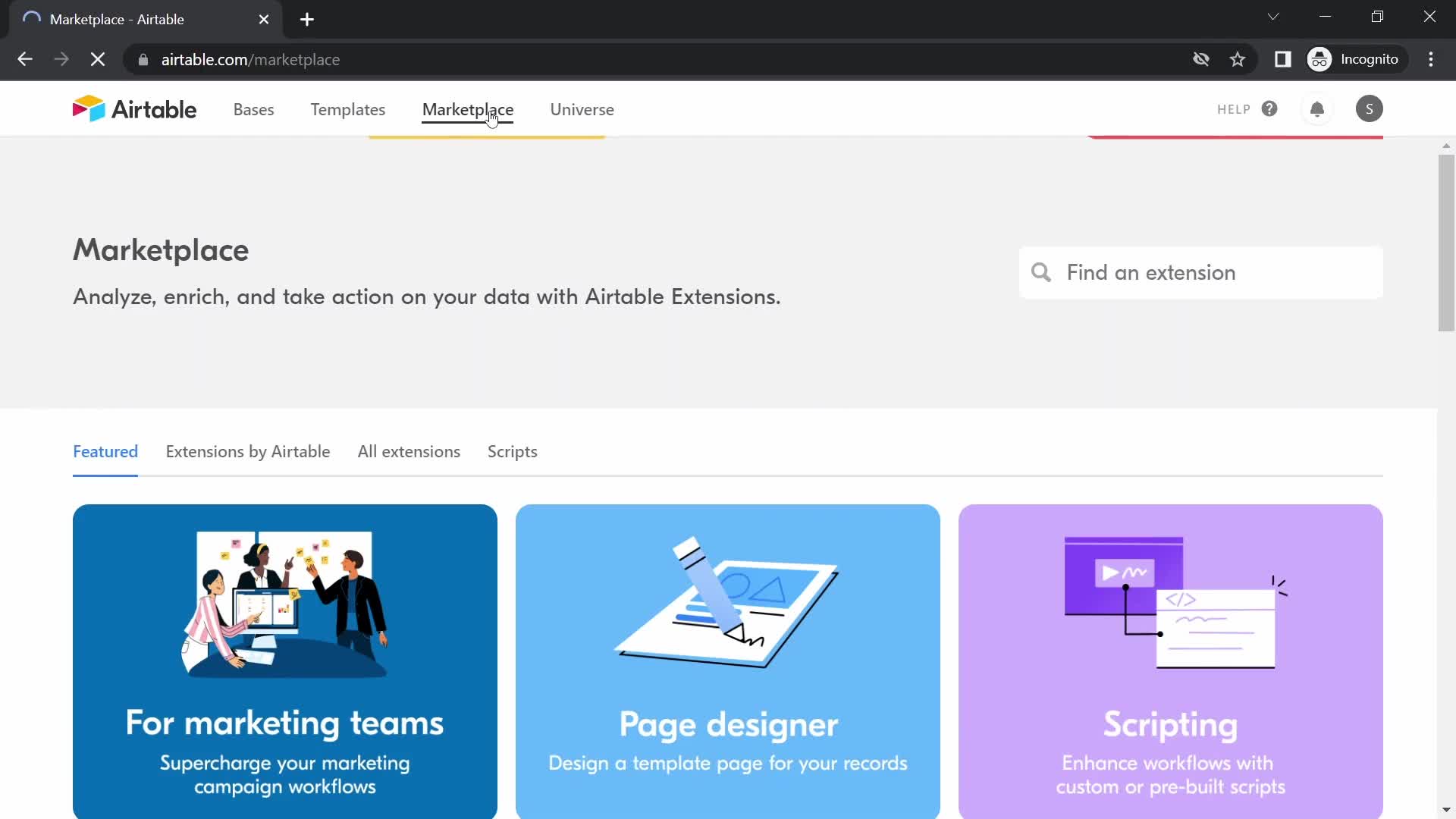Click the Page designer extension card

(x=728, y=660)
